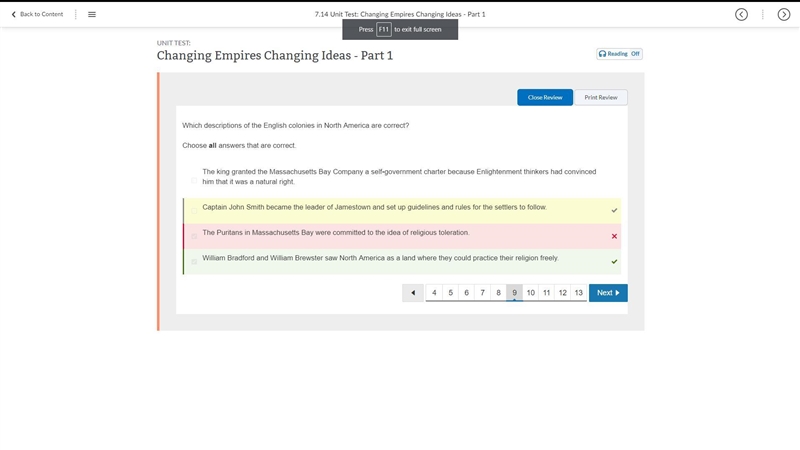Click the previous question triangle arrow
Image resolution: width=800 pixels, height=450 pixels.
(x=413, y=293)
